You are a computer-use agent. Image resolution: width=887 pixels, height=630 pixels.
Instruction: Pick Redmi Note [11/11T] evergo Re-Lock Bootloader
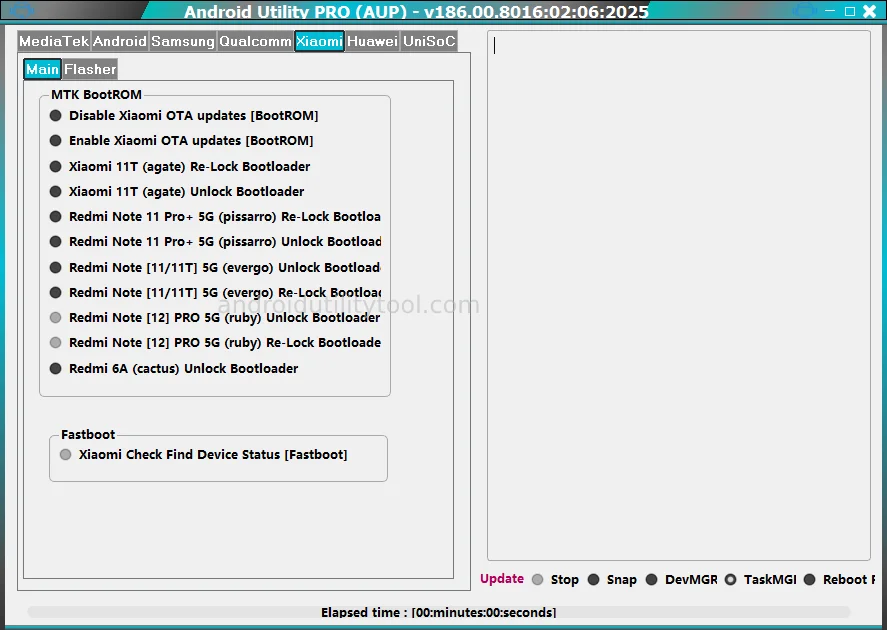coord(215,292)
